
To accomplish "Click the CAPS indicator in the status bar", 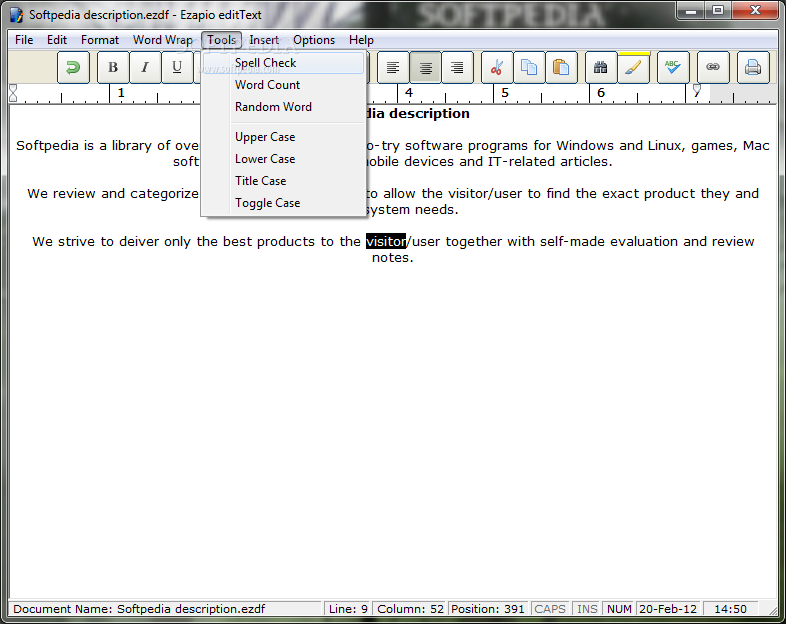I will (x=549, y=609).
